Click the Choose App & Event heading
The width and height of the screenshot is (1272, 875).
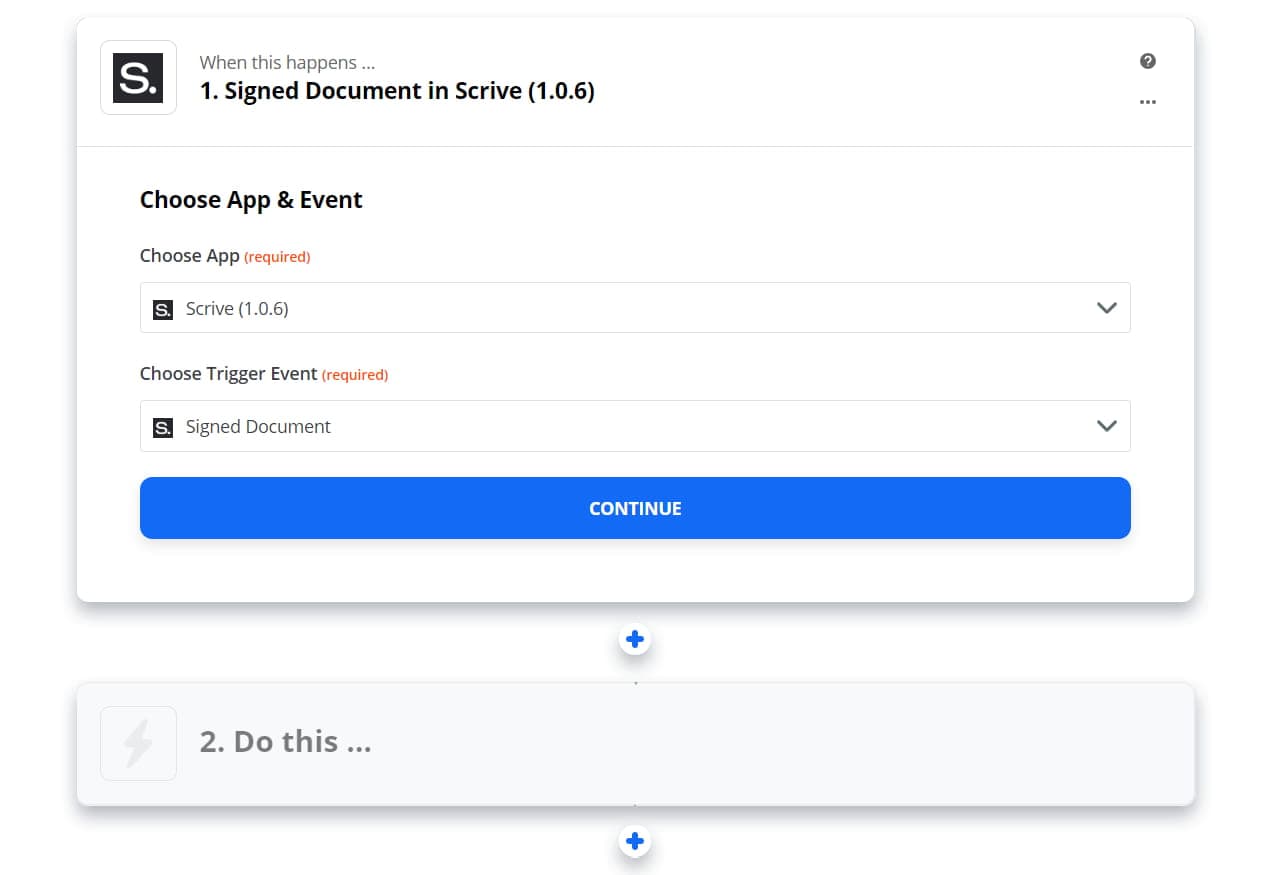click(251, 199)
